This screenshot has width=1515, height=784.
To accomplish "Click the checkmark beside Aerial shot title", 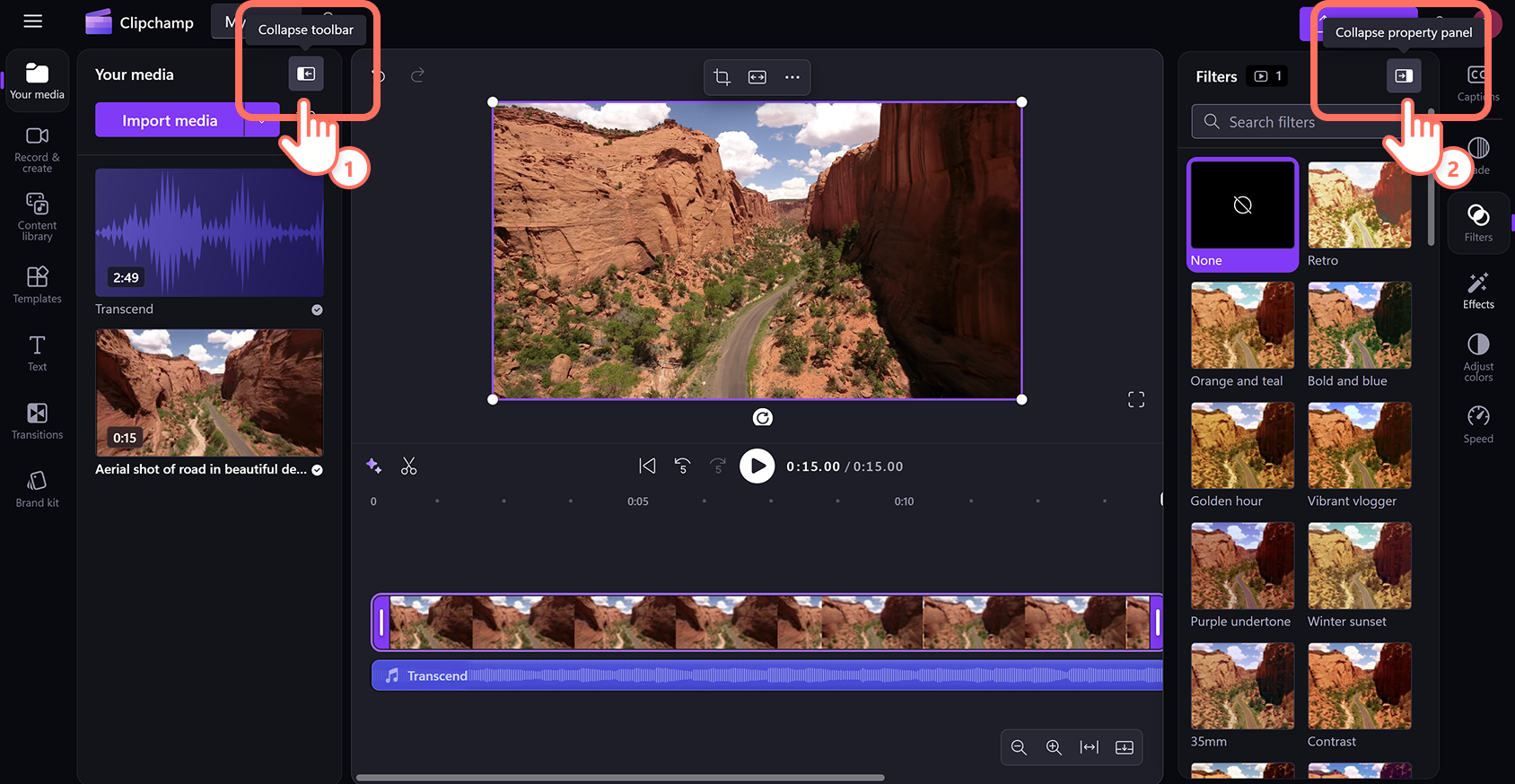I will 317,470.
